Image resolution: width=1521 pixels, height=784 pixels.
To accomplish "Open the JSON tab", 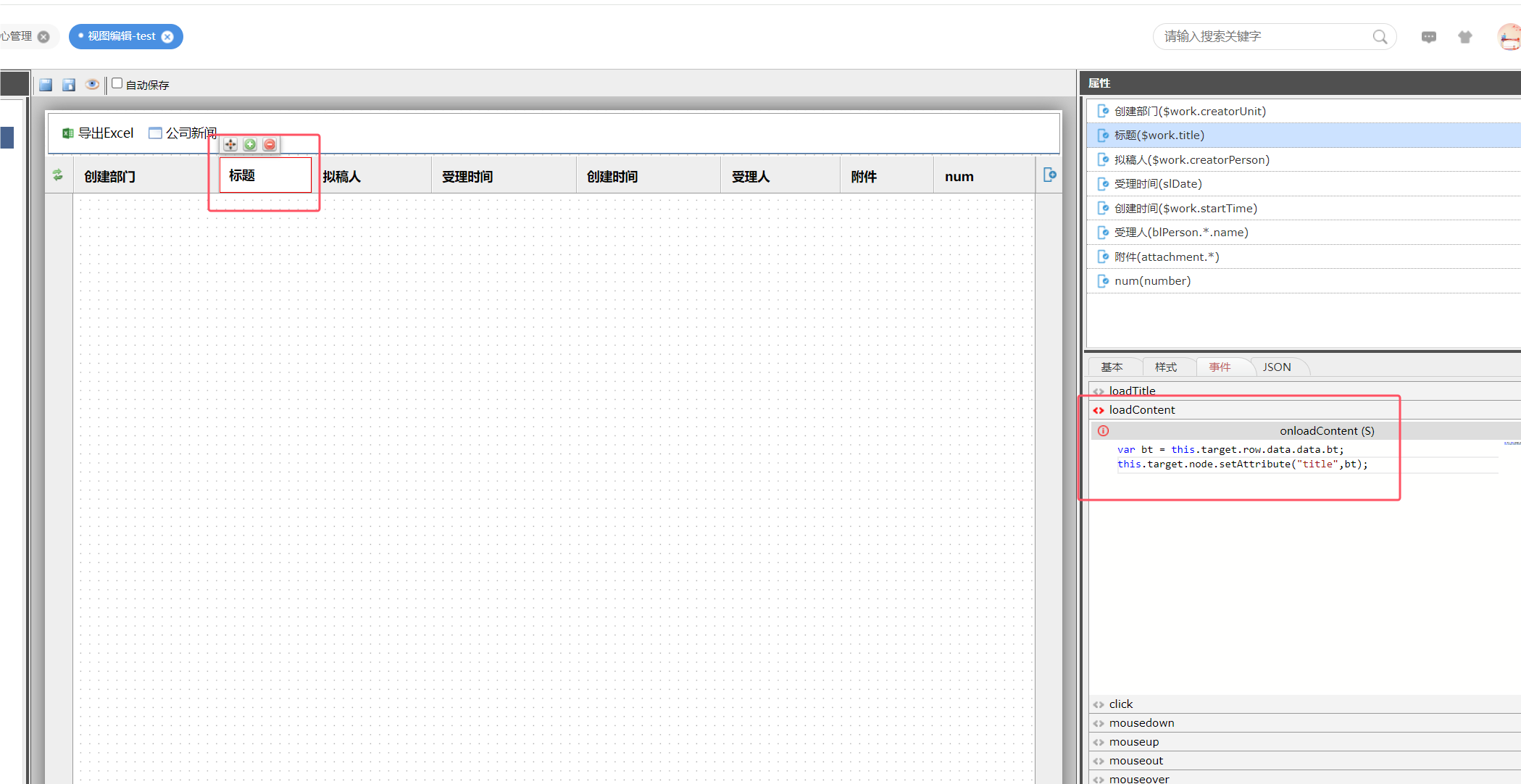I will 1276,367.
